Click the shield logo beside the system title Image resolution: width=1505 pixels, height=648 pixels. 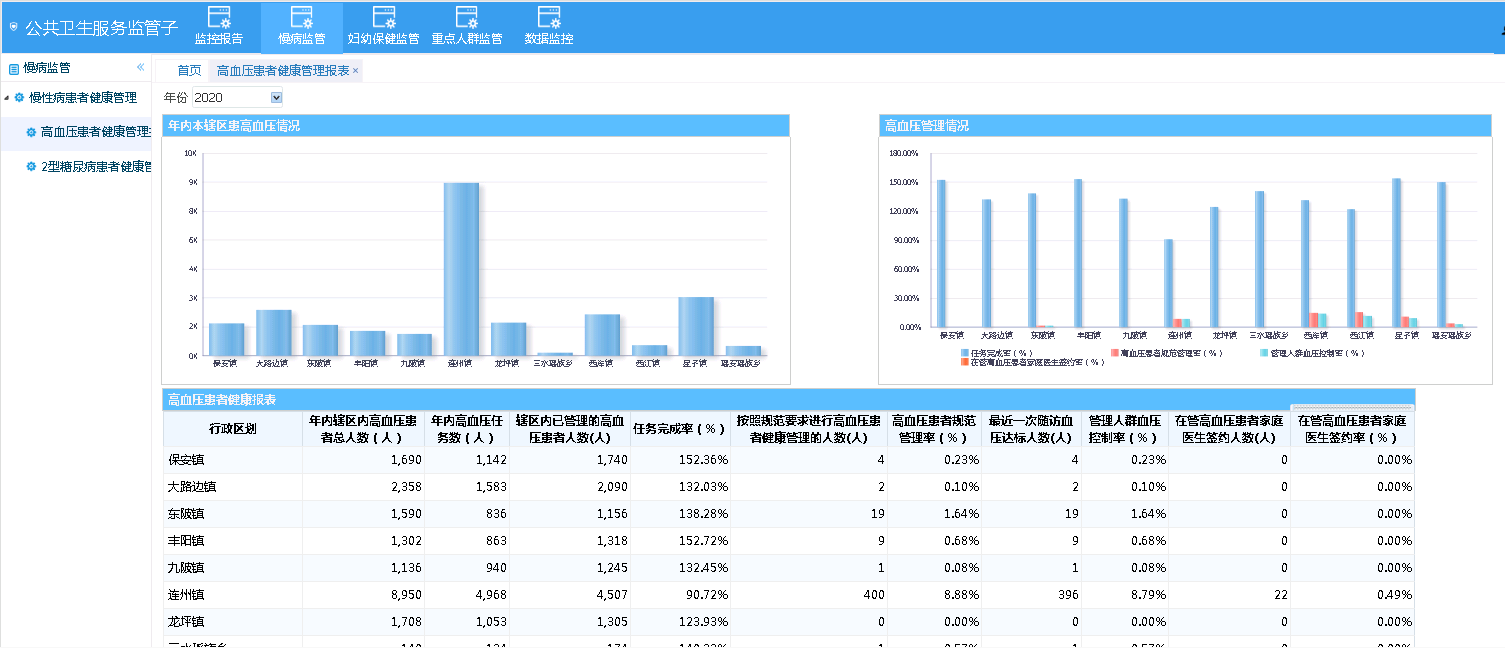13,27
